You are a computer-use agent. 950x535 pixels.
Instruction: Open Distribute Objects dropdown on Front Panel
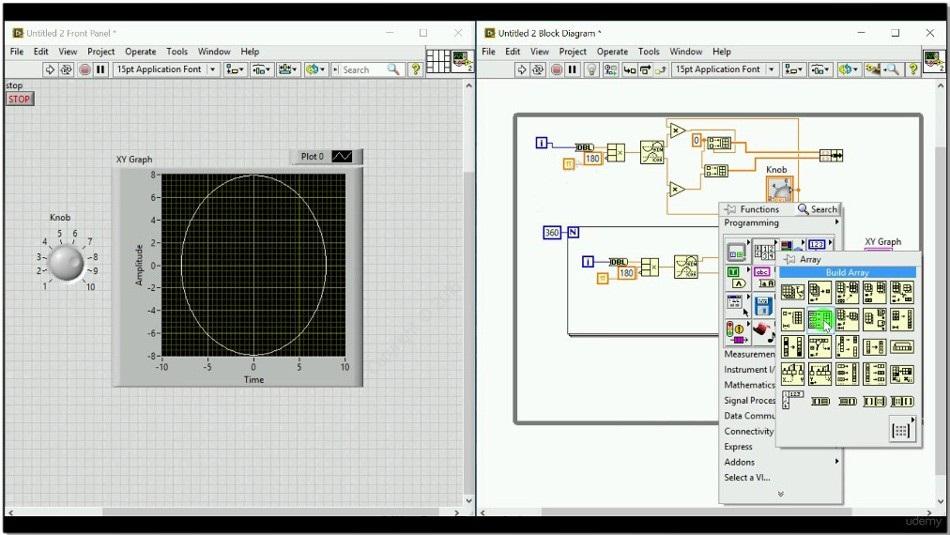tap(262, 70)
